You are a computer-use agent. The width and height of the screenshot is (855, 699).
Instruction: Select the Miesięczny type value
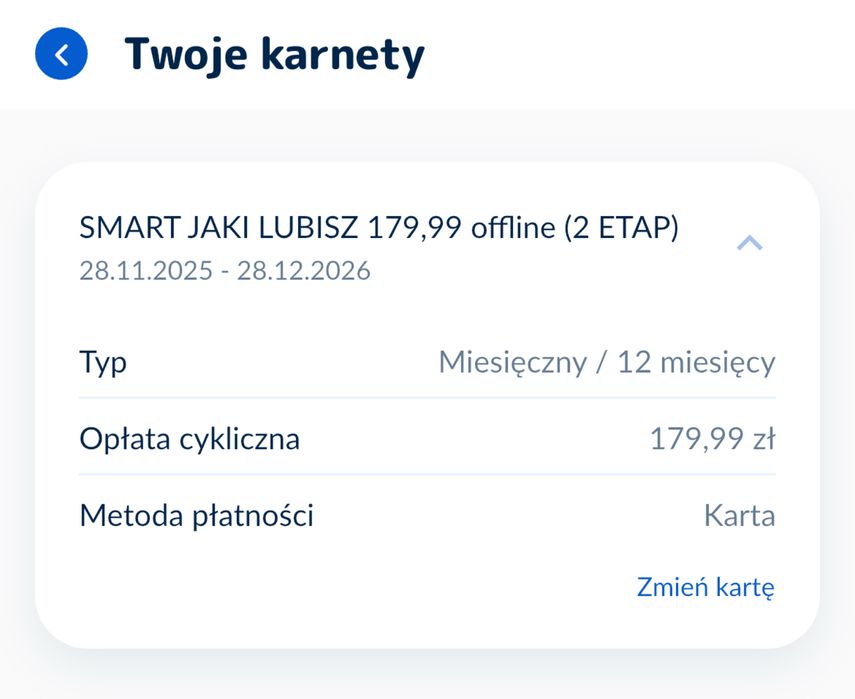coord(512,362)
